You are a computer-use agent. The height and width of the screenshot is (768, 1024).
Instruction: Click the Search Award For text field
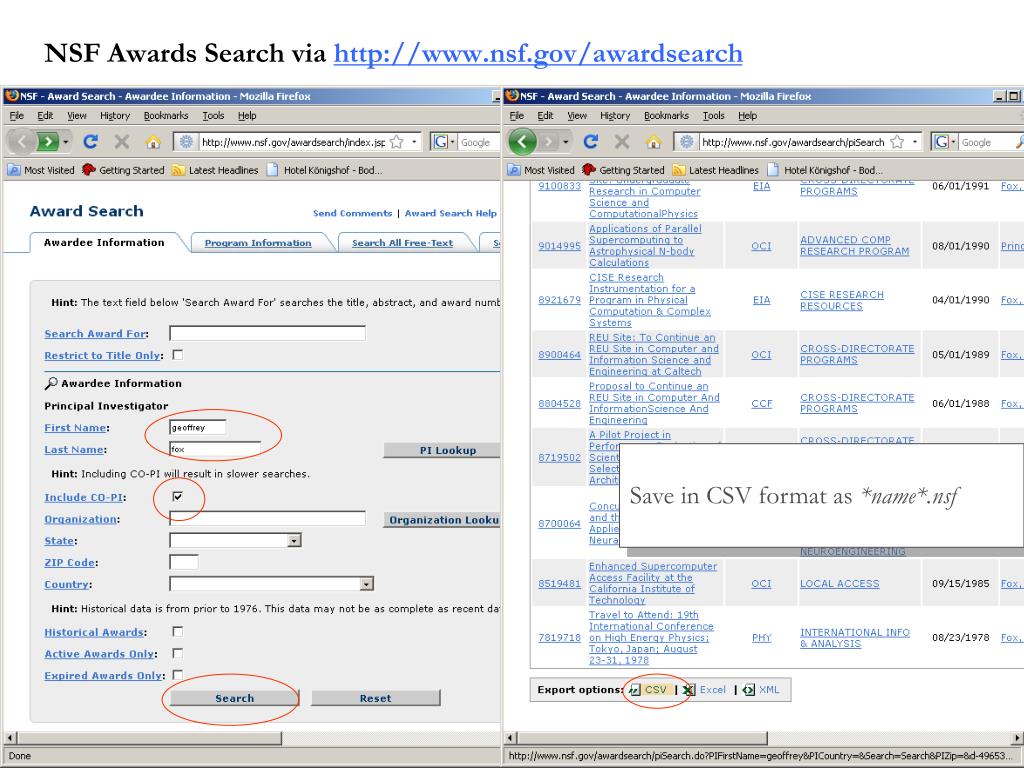(x=267, y=333)
